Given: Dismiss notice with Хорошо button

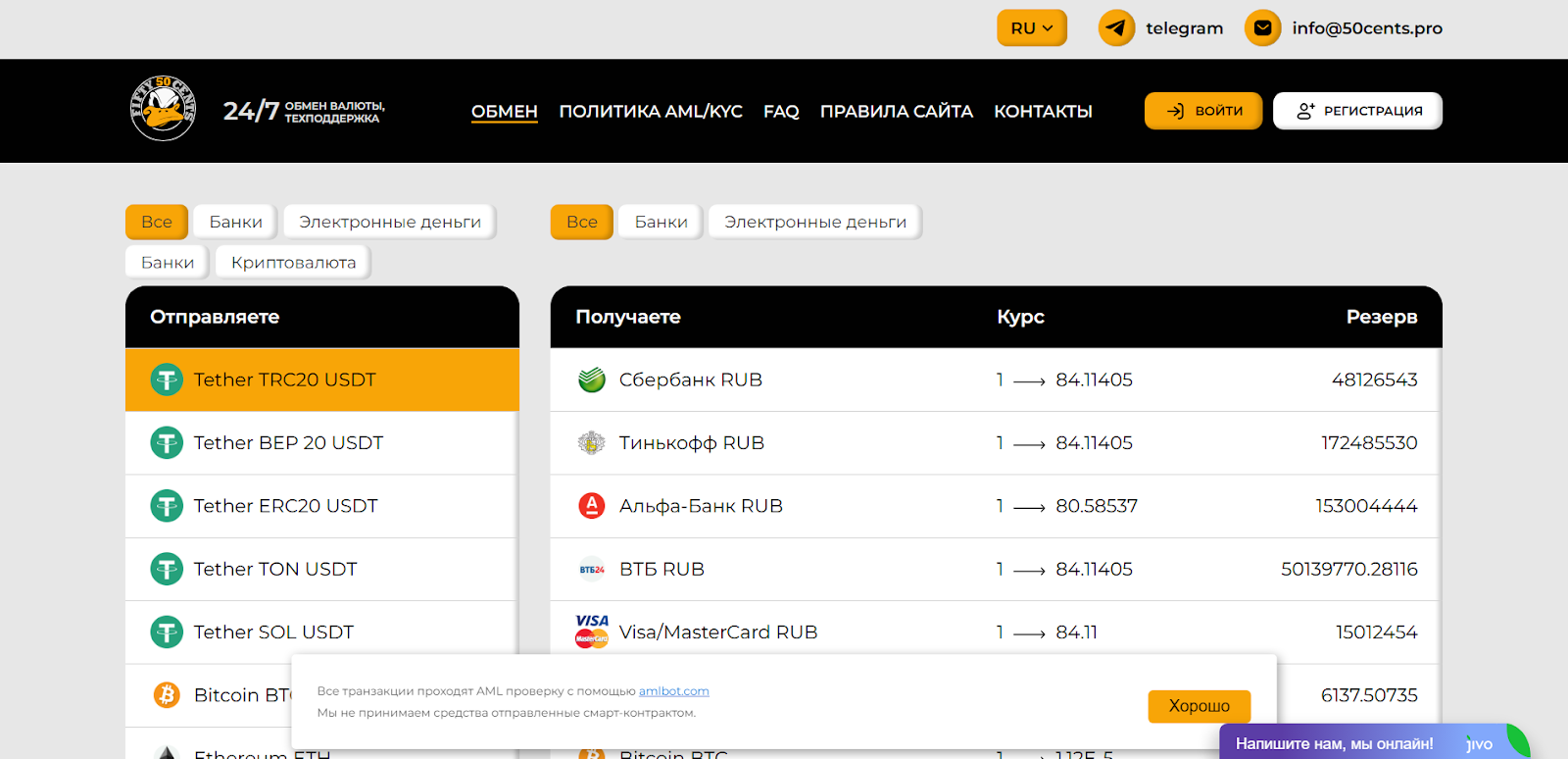Looking at the screenshot, I should 1199,706.
